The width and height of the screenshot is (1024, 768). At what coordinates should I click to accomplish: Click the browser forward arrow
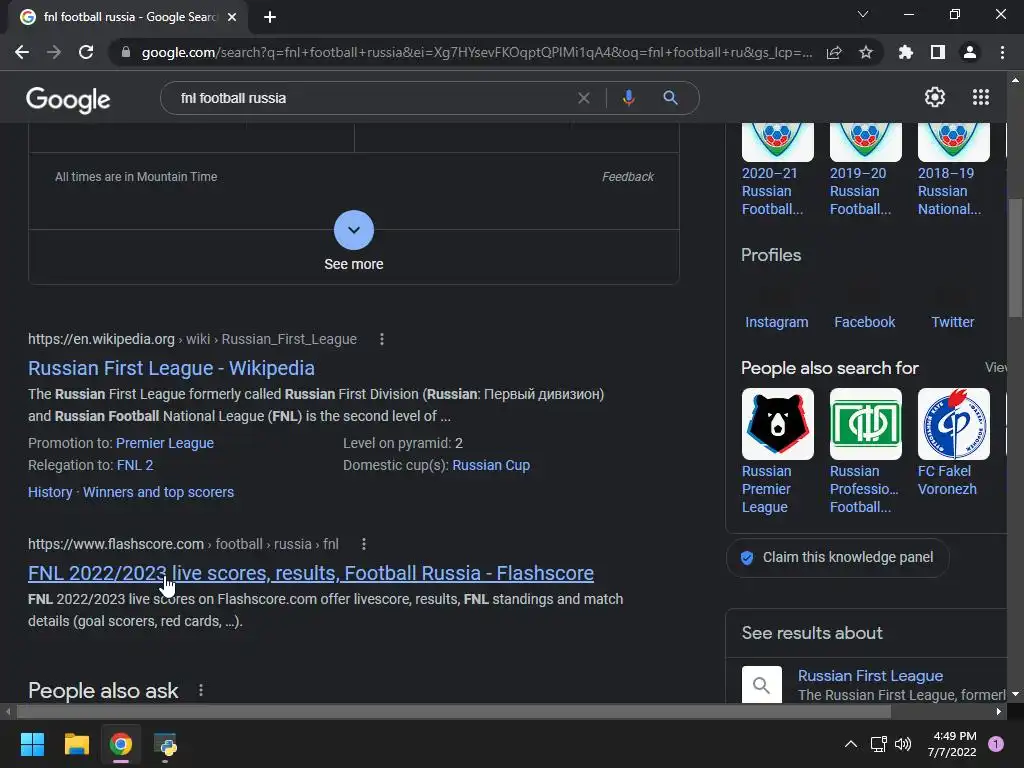pos(54,52)
